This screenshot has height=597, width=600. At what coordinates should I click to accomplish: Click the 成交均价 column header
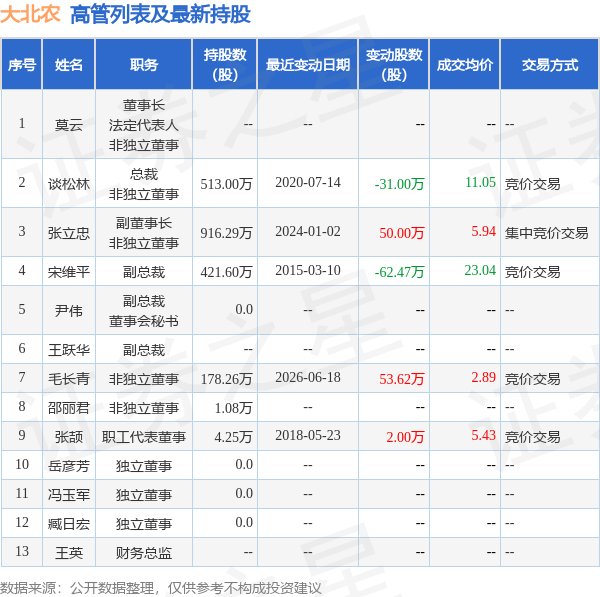click(x=465, y=65)
